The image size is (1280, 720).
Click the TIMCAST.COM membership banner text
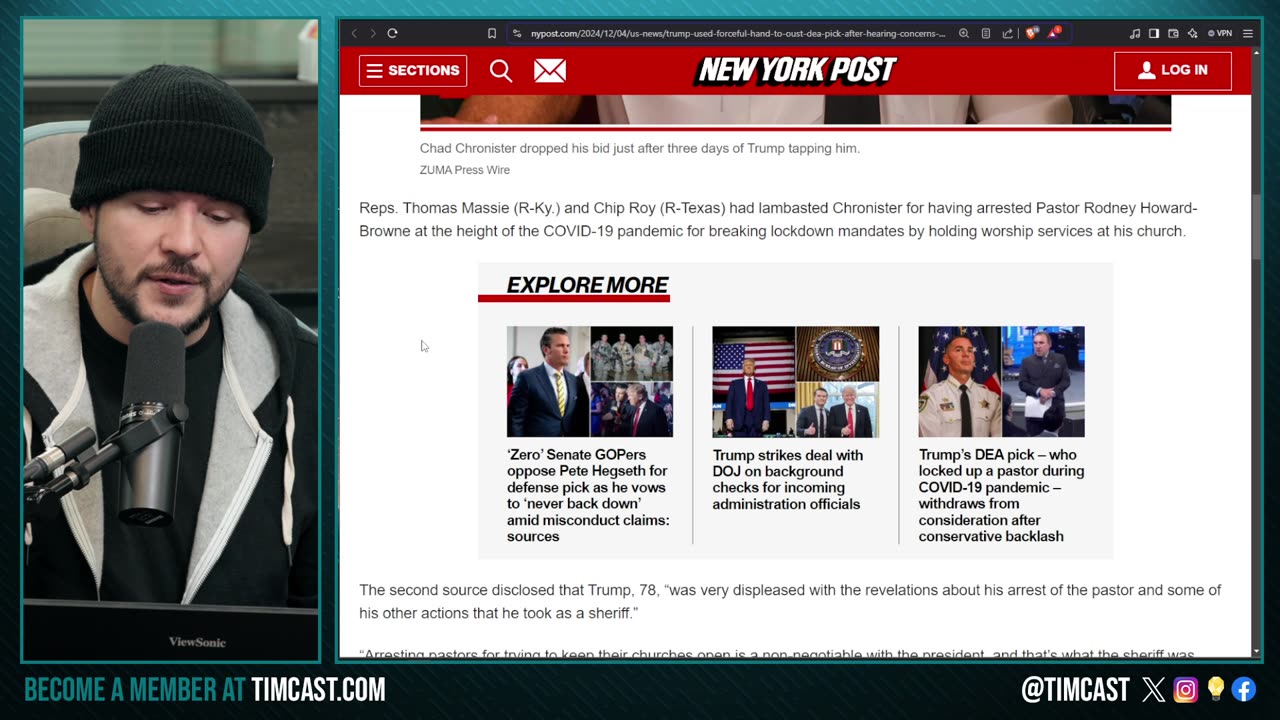(x=318, y=689)
